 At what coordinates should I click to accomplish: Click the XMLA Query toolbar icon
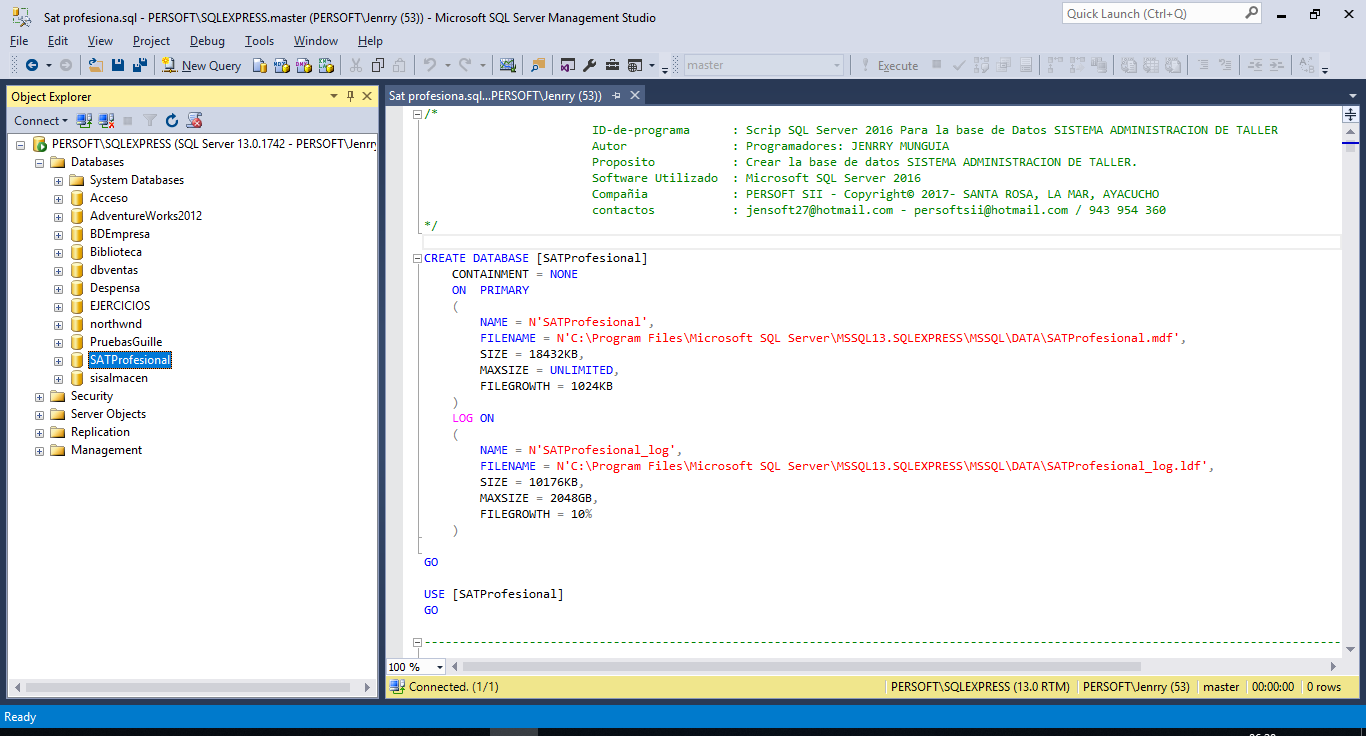pyautogui.click(x=325, y=66)
